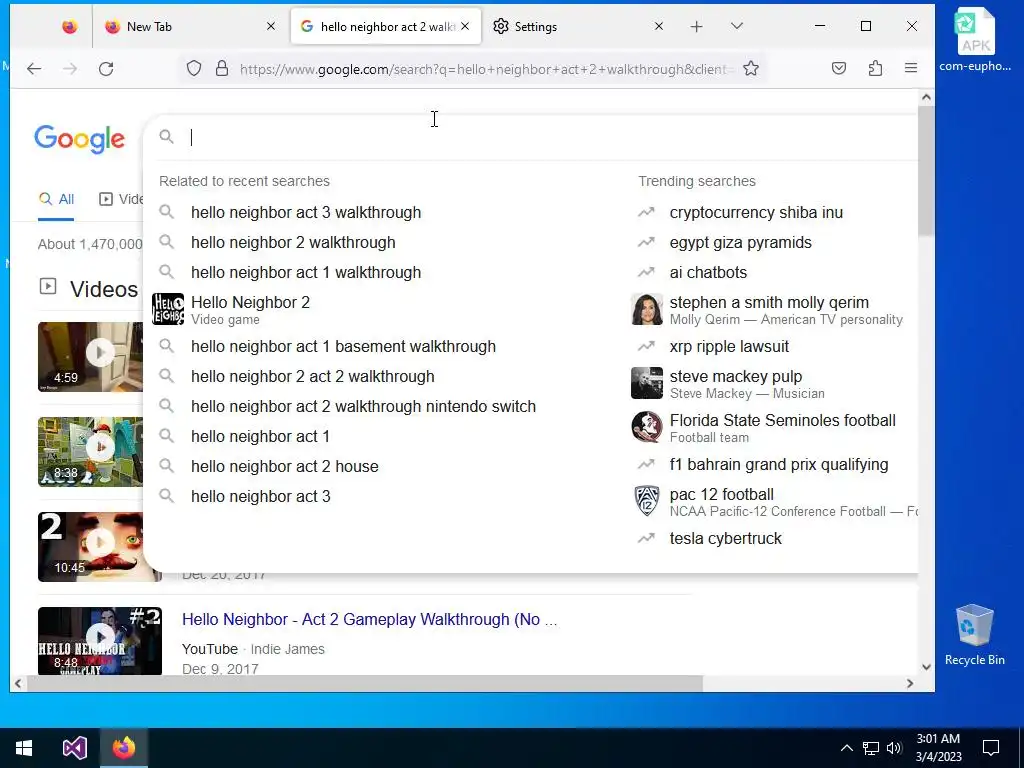1024x768 pixels.
Task: Choose suggestion hello neighbor act 3 walkthrough
Action: point(306,212)
